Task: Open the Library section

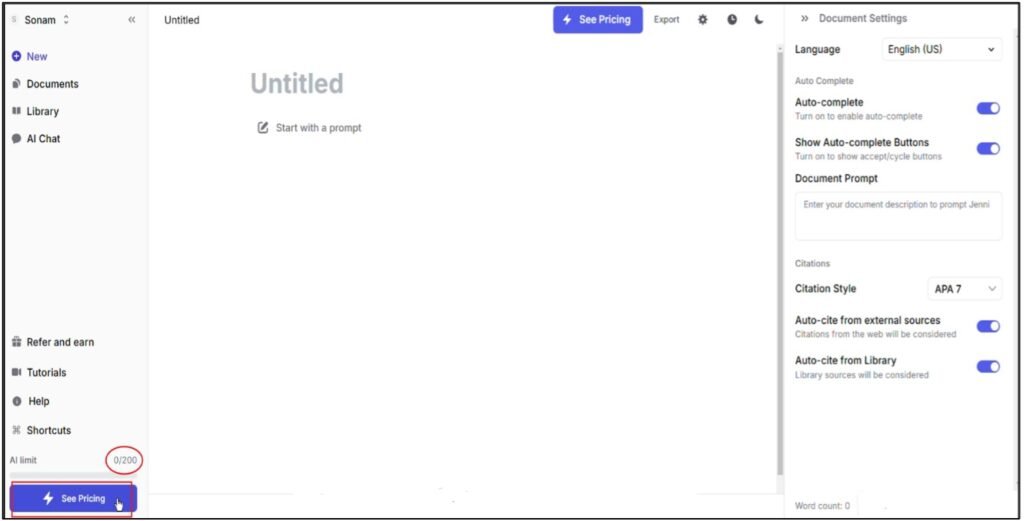Action: pos(35,111)
